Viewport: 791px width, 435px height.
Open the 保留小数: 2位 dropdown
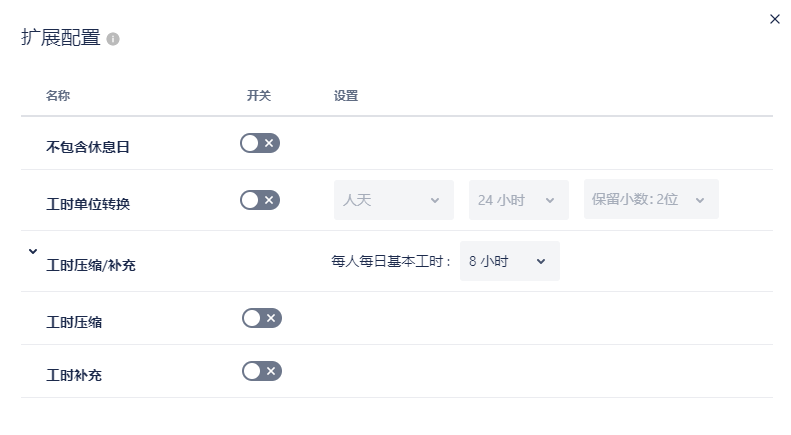pyautogui.click(x=651, y=200)
